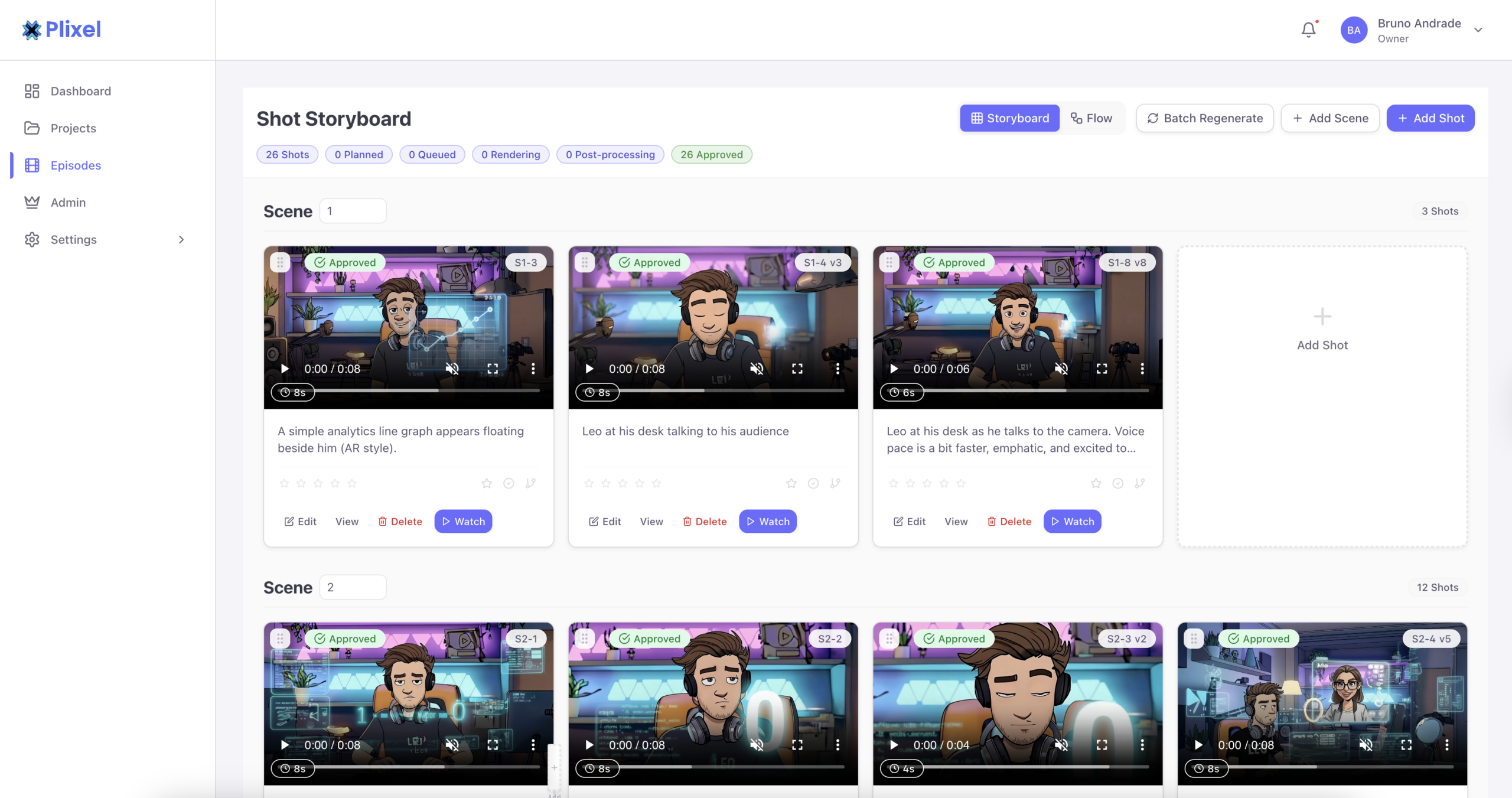Switch to the Flow view tab
1512x798 pixels.
coord(1091,118)
